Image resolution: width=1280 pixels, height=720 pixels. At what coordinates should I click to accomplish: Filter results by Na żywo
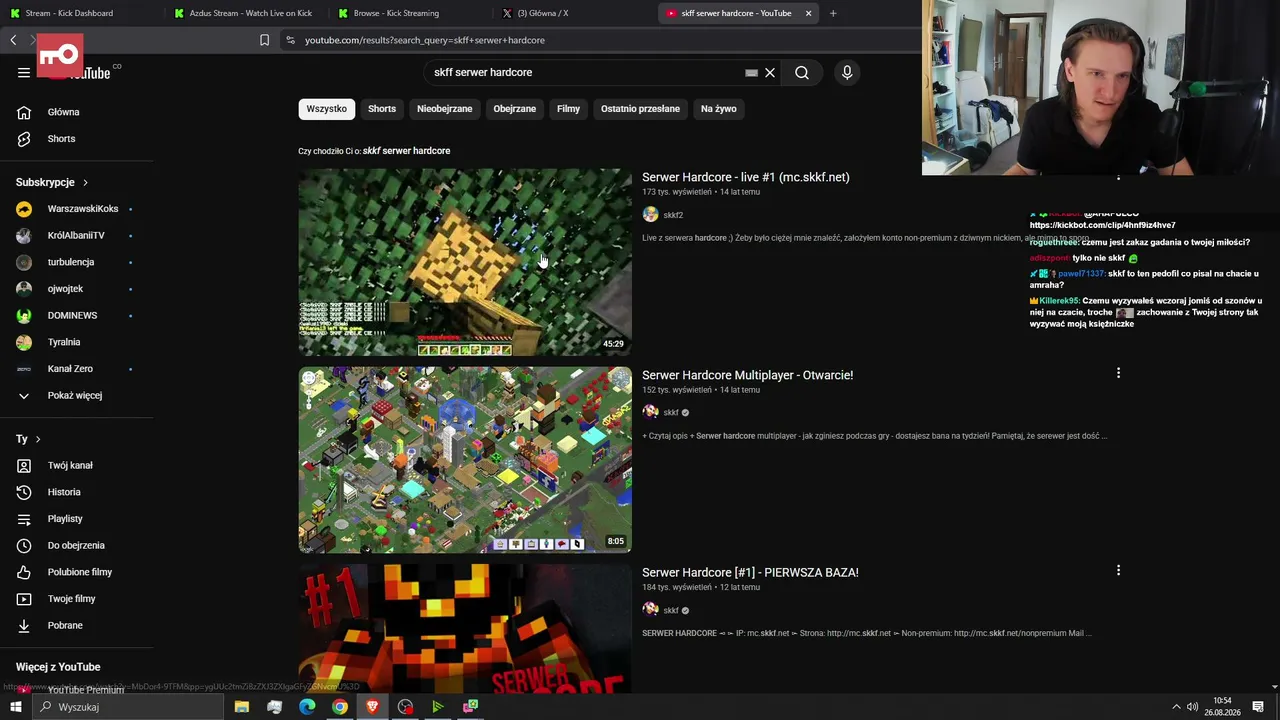(x=718, y=109)
